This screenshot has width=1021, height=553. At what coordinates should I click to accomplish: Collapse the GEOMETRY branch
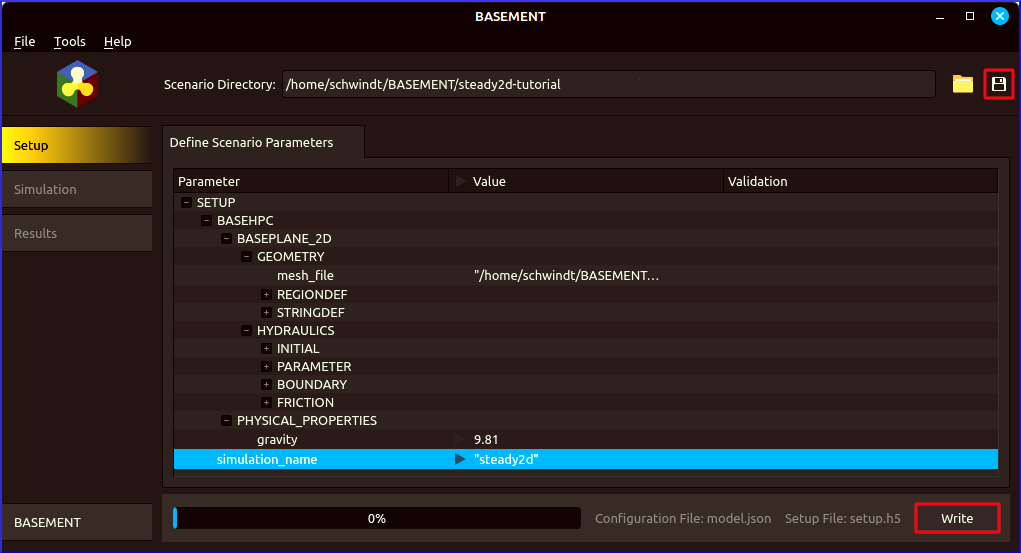(247, 257)
